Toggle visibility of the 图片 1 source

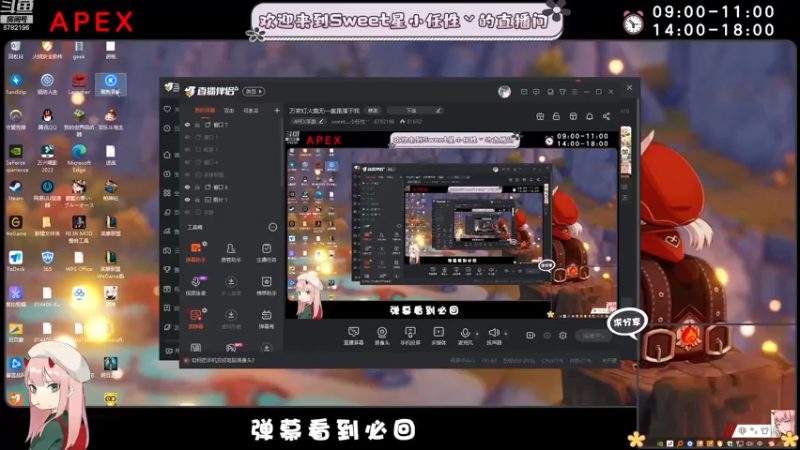[187, 199]
